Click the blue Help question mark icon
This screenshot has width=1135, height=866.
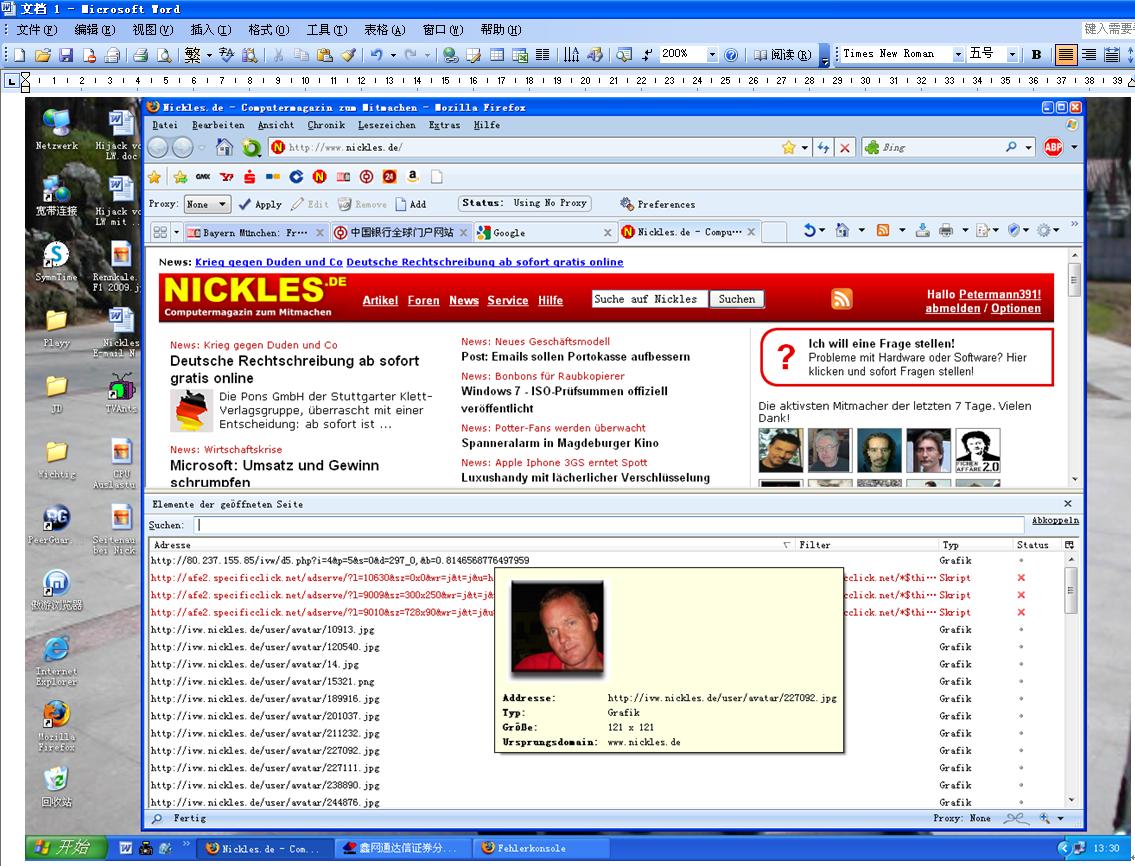tap(731, 55)
